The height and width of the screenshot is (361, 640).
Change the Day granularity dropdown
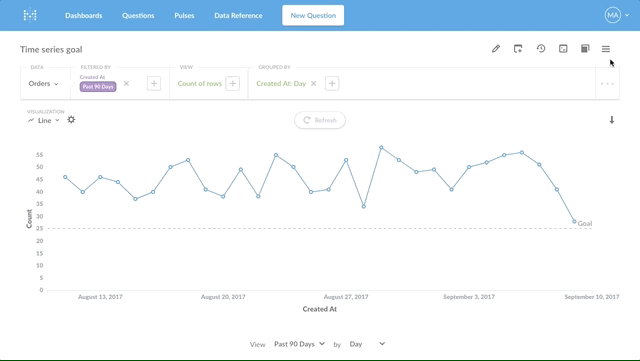(x=367, y=344)
